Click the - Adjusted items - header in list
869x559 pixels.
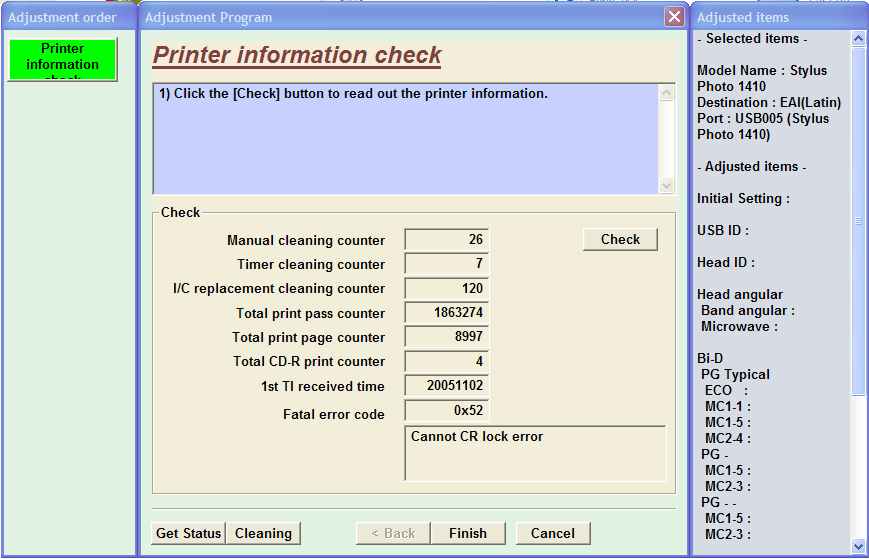752,166
